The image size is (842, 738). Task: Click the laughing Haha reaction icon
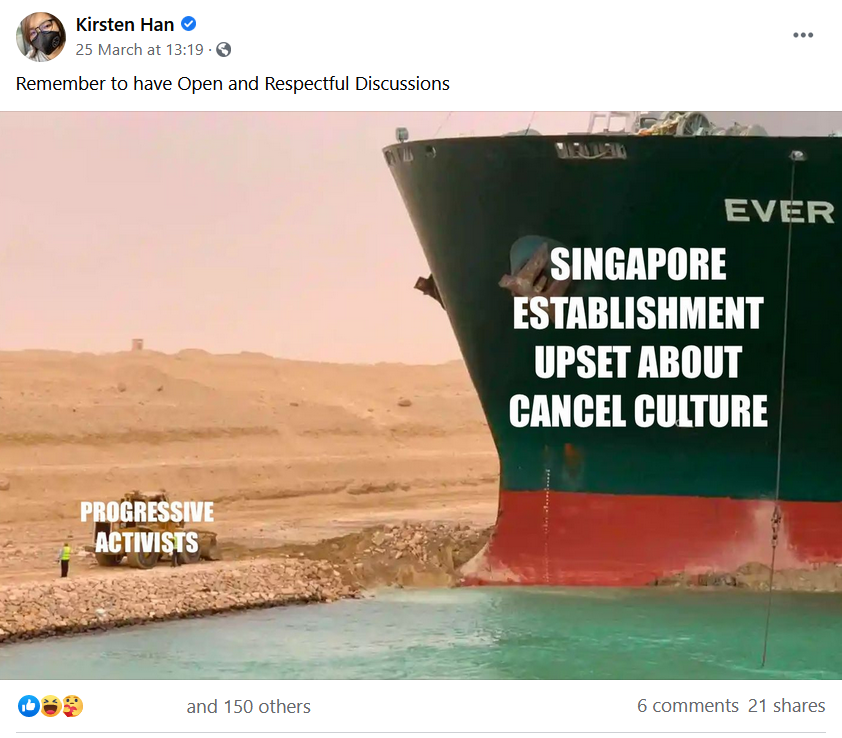click(51, 706)
